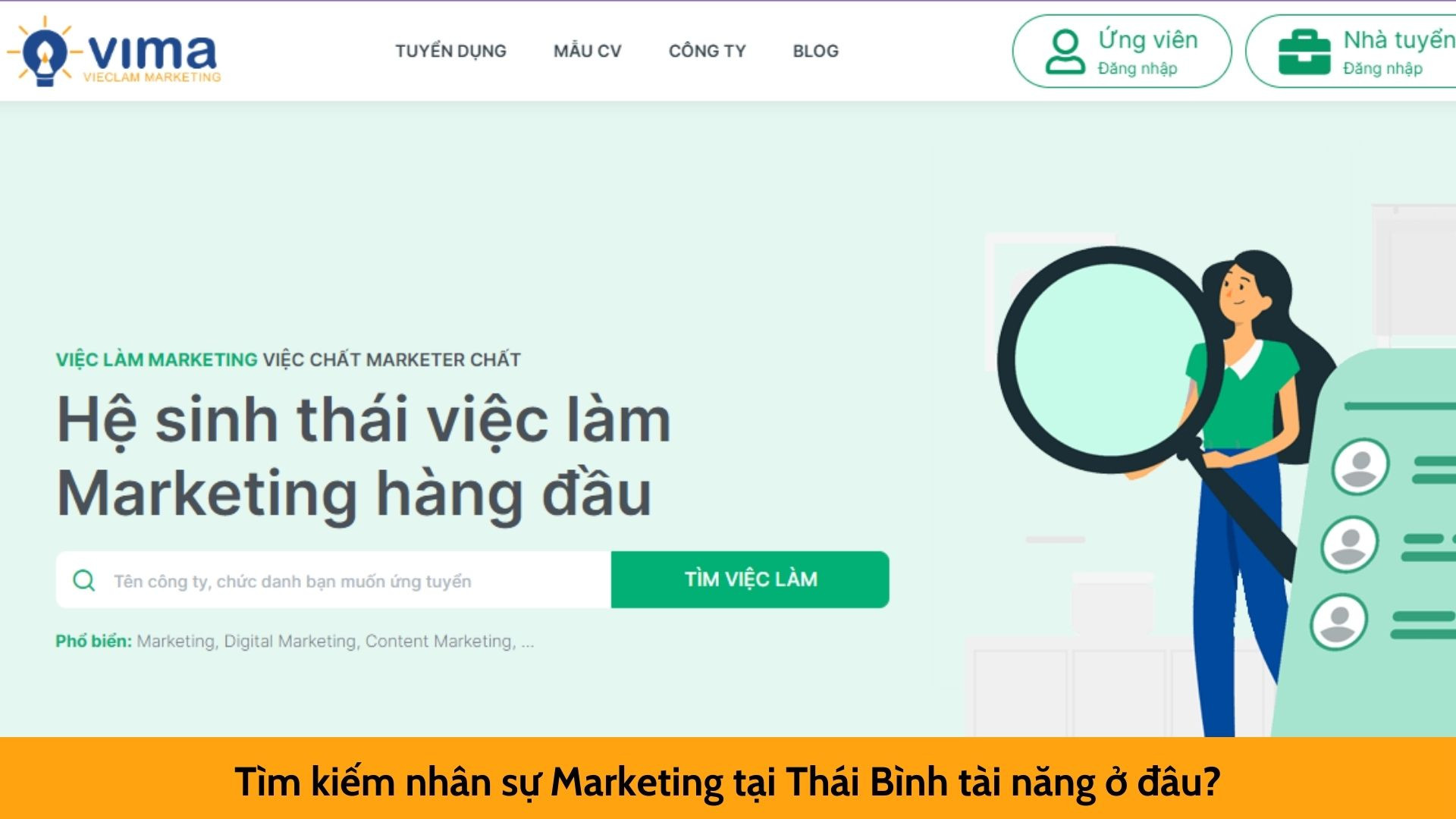The height and width of the screenshot is (819, 1456).
Task: Click the Digital Marketing popular keyword
Action: pyautogui.click(x=290, y=642)
